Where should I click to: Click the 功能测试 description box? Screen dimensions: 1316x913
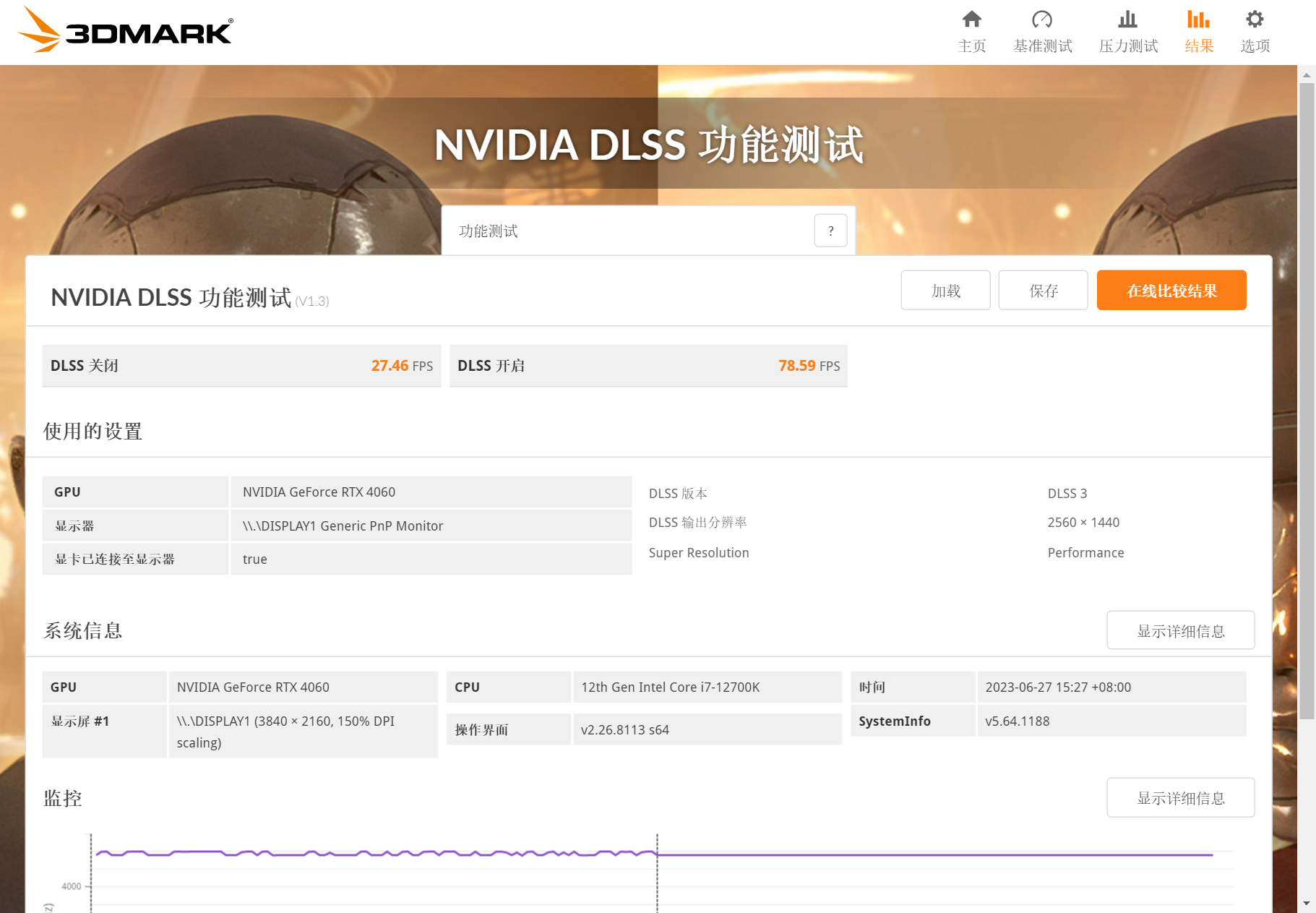tap(627, 231)
